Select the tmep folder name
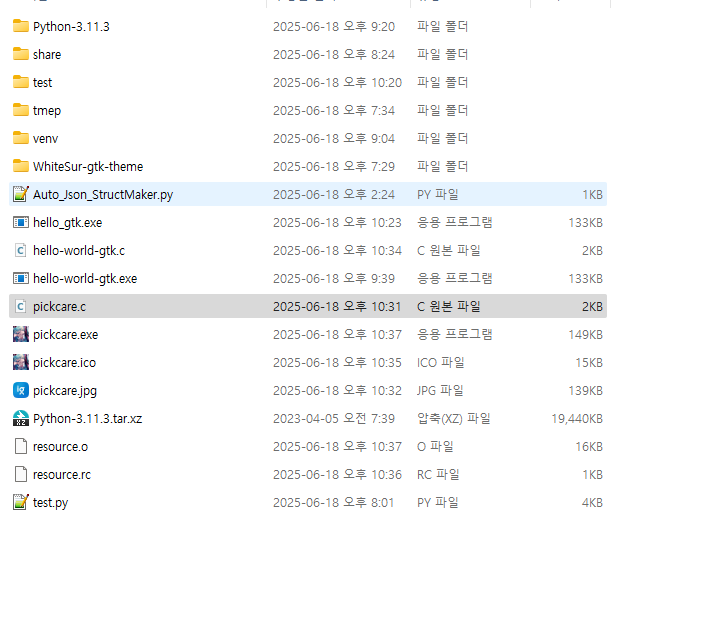Image resolution: width=701 pixels, height=618 pixels. point(47,110)
